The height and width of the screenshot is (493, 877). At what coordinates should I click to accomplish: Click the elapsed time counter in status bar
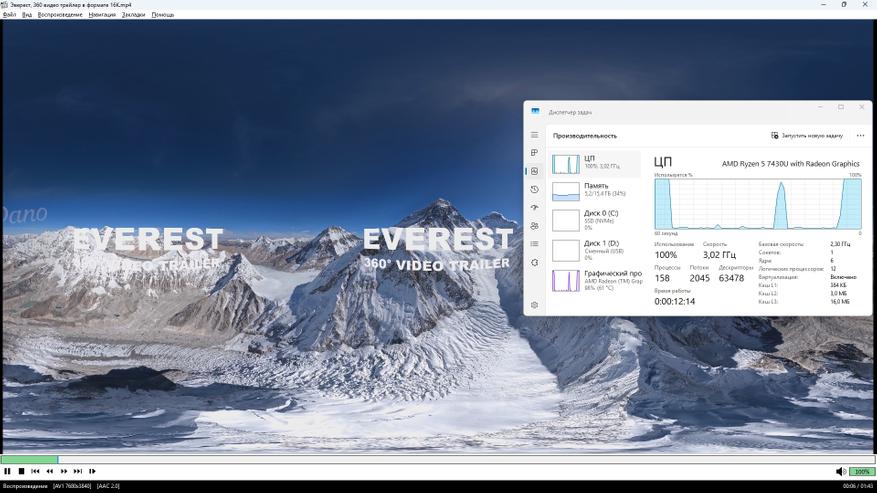(x=849, y=486)
